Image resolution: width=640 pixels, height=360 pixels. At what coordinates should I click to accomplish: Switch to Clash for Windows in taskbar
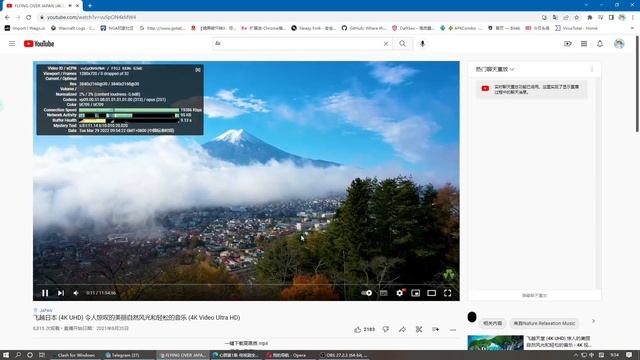click(76, 355)
